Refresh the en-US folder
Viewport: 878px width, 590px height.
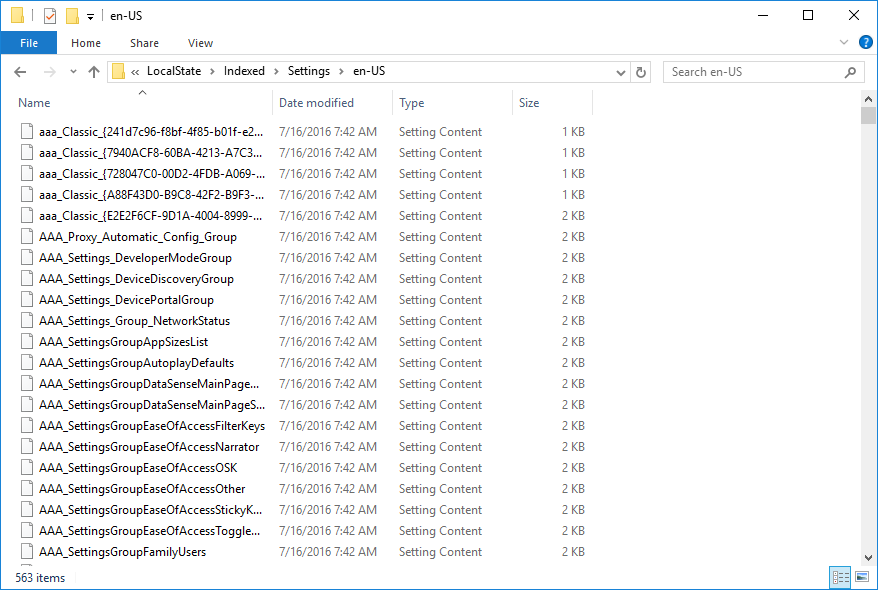(641, 72)
